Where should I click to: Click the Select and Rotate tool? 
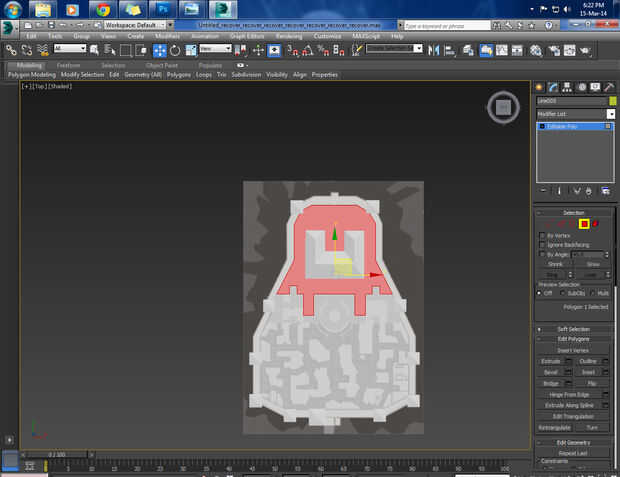[175, 49]
